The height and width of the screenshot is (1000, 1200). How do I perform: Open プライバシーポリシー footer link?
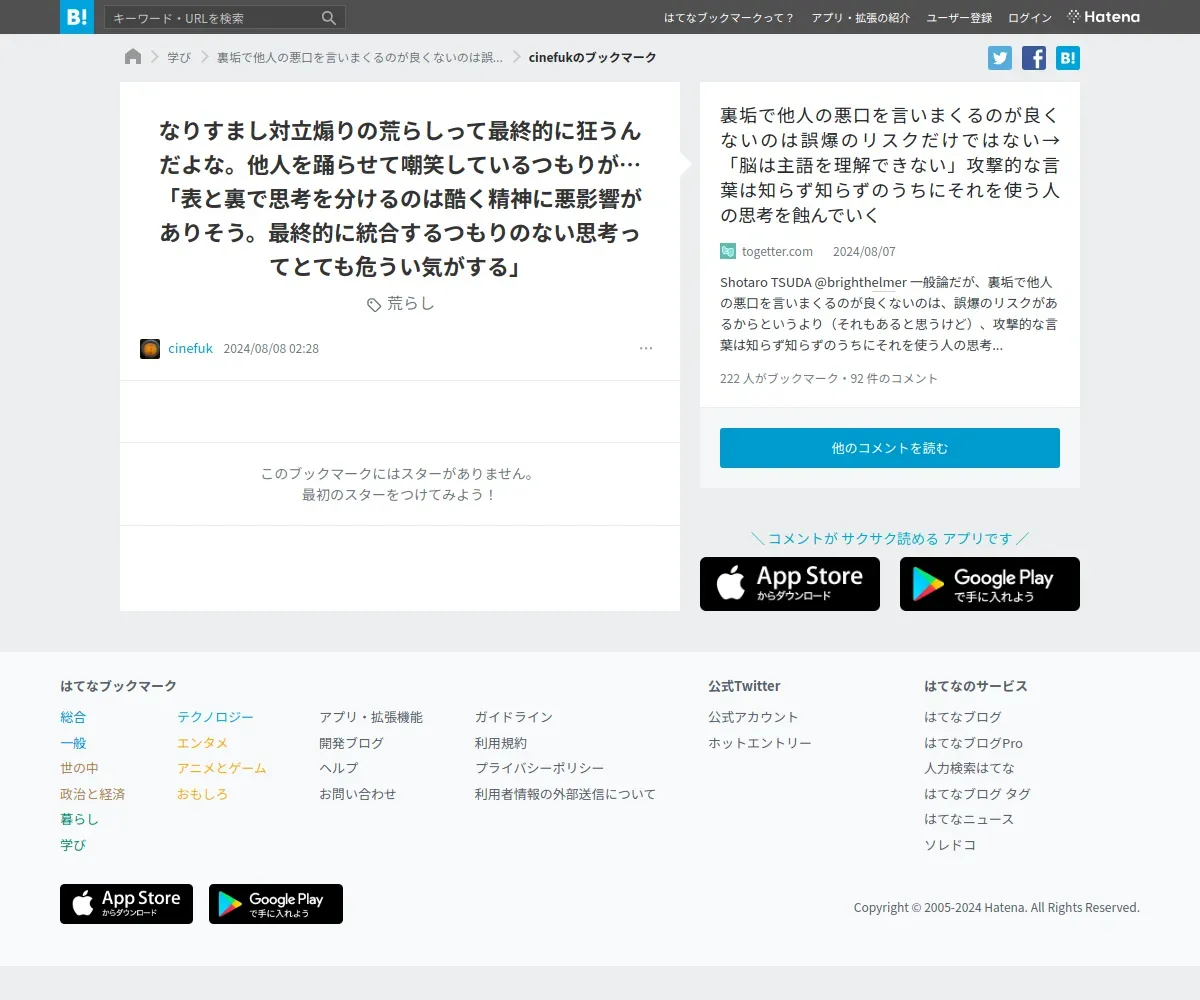540,768
